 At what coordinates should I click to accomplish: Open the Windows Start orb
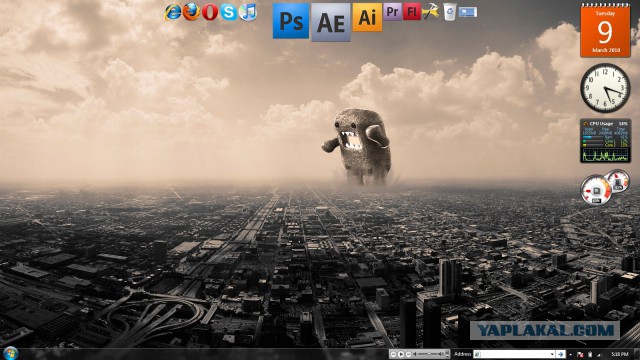10,353
